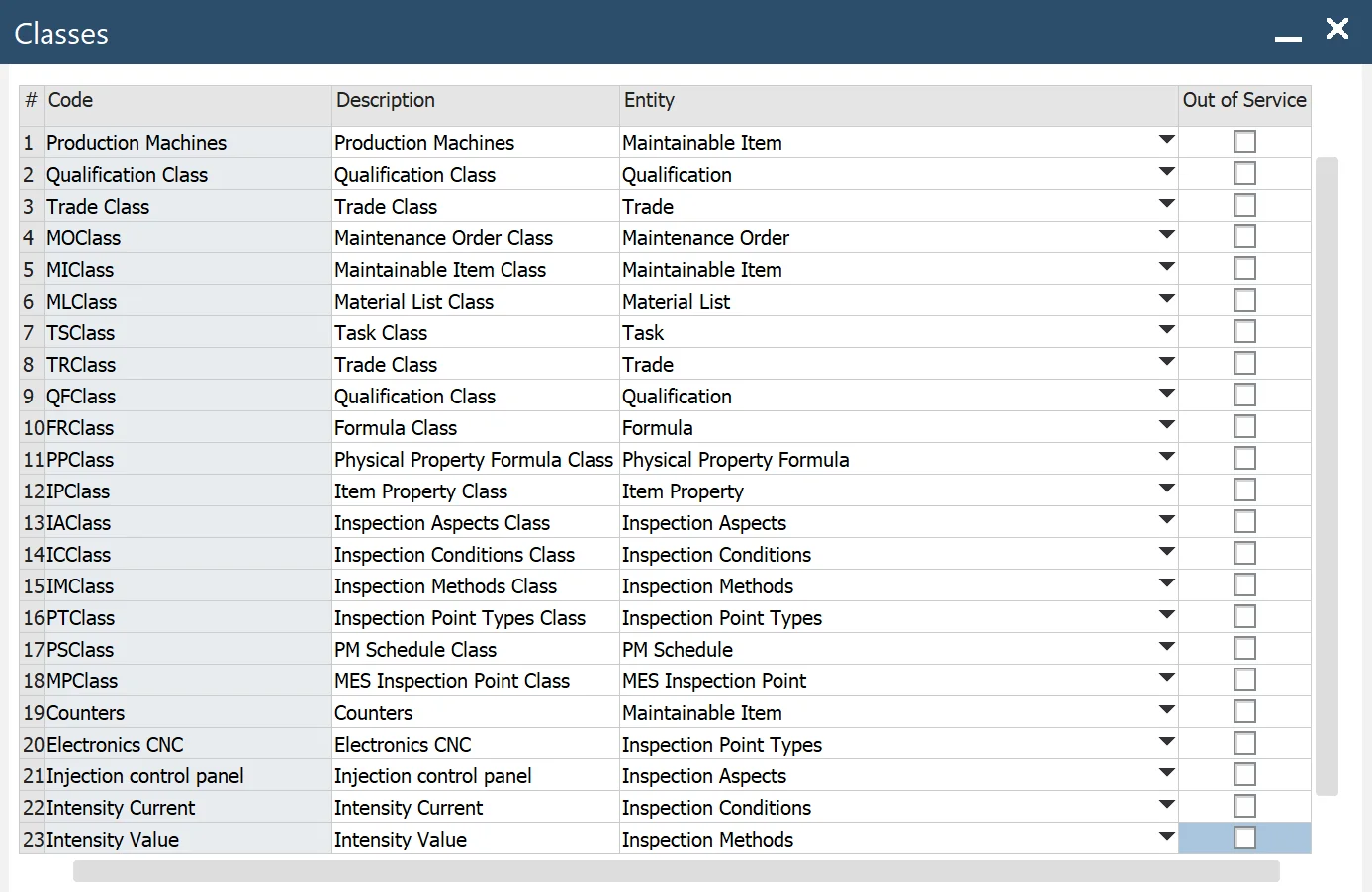Image resolution: width=1372 pixels, height=892 pixels.
Task: Enable Out of Service for Intensity Value
Action: [x=1244, y=839]
